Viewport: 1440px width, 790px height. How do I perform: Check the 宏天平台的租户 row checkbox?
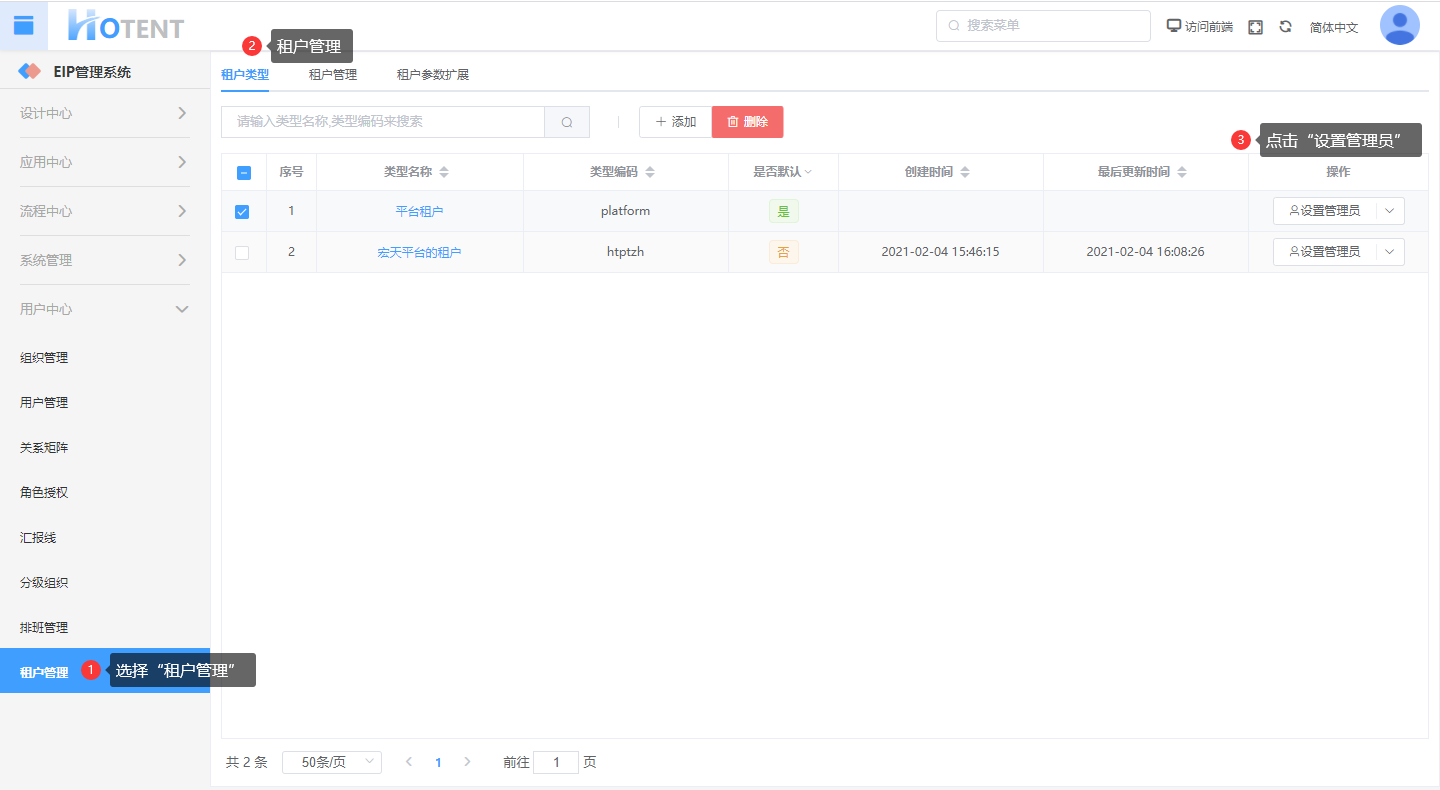242,253
